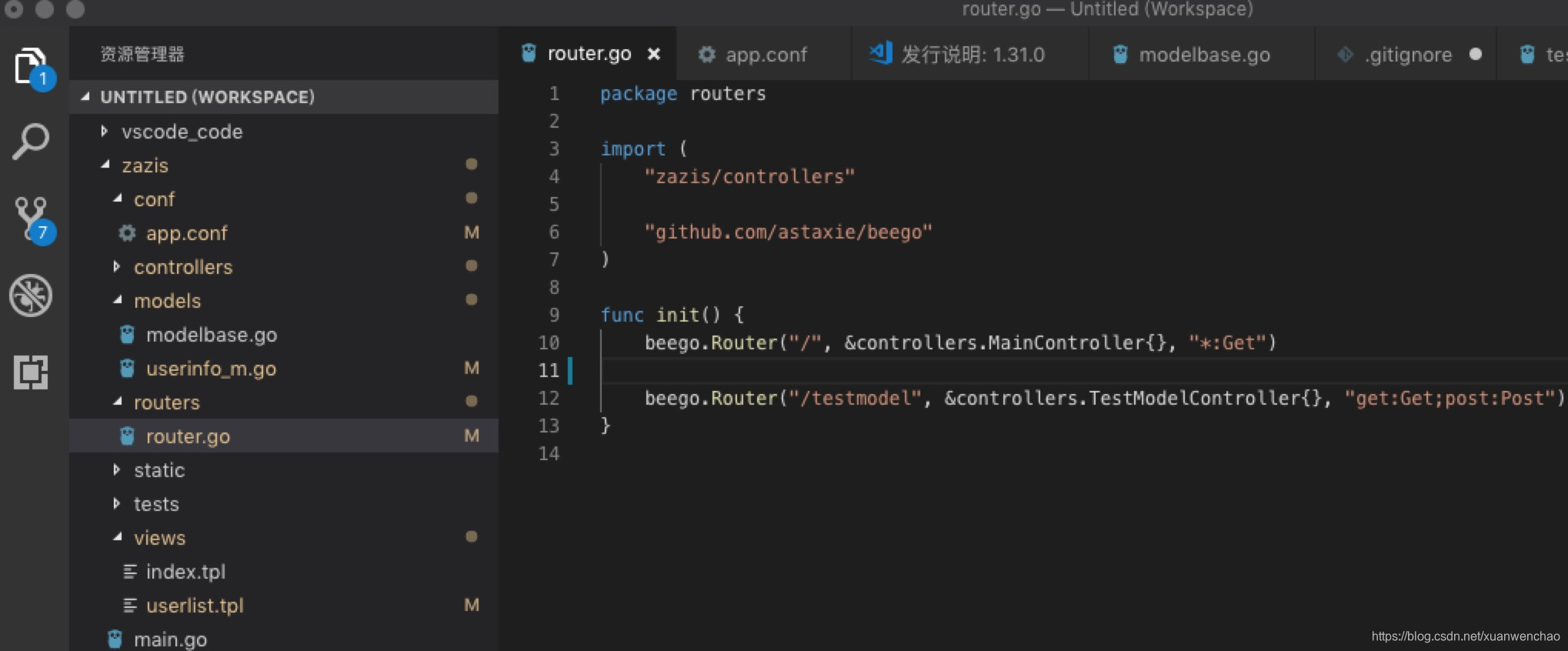Place cursor on "zazis/controllers" import string
This screenshot has width=1568, height=651.
pos(750,176)
